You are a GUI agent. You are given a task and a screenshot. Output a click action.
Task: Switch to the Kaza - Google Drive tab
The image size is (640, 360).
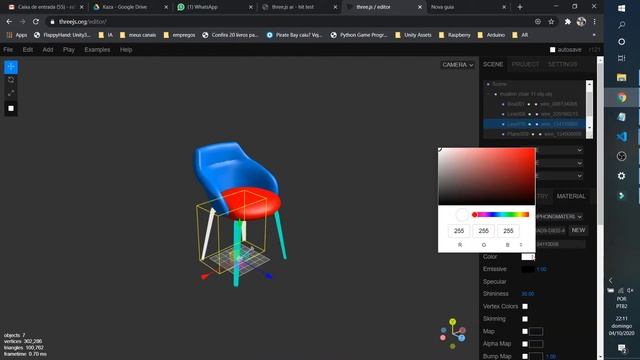tap(130, 7)
